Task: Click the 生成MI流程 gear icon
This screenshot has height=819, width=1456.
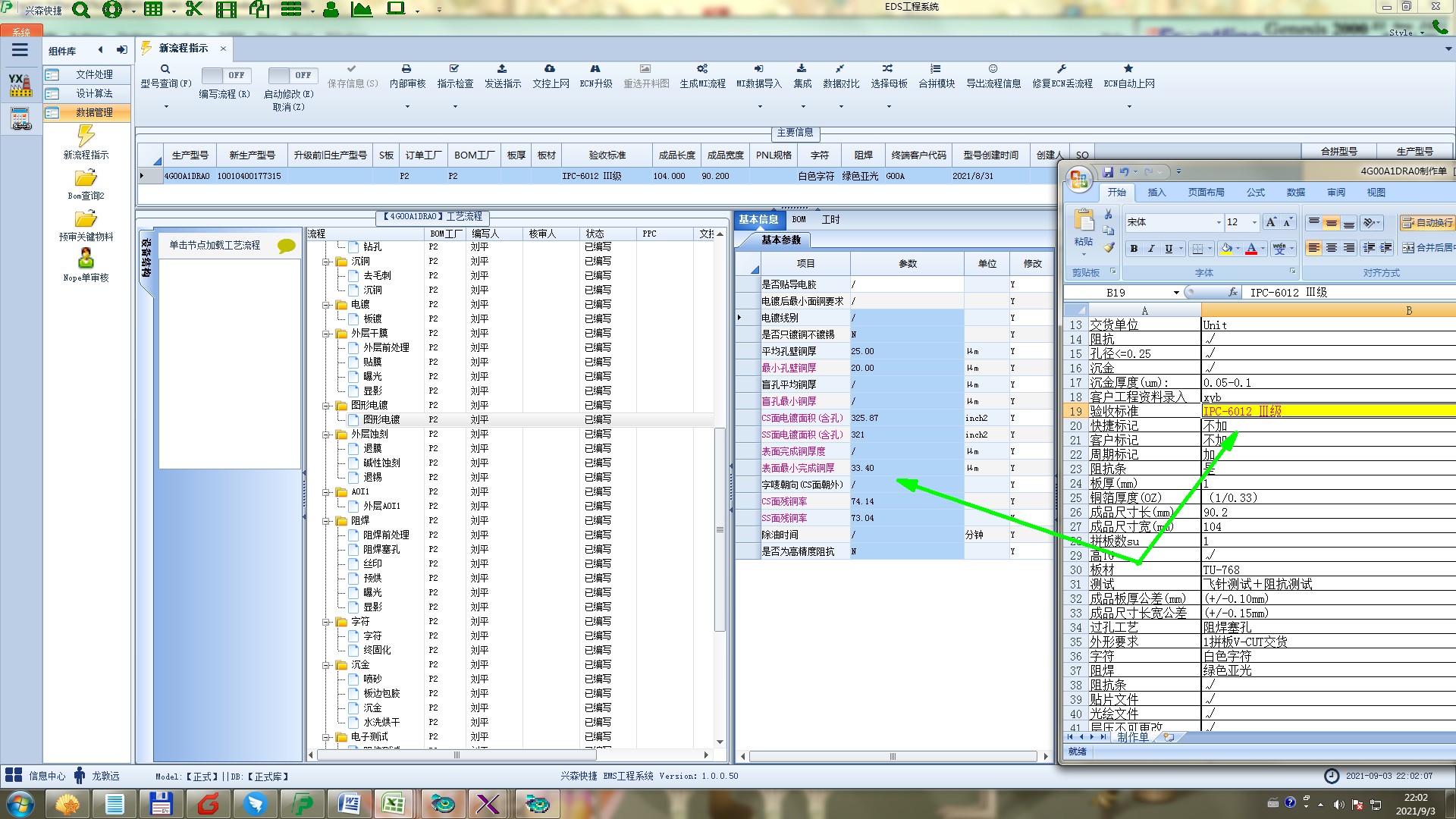Action: [702, 69]
